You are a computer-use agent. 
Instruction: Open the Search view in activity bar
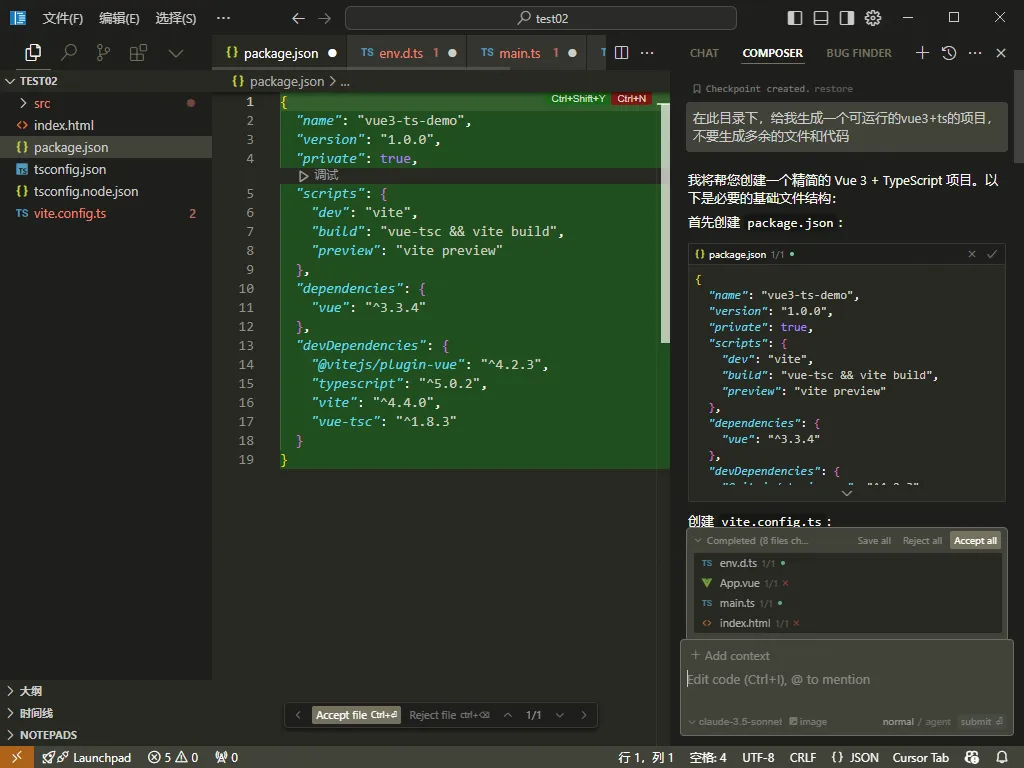point(69,53)
